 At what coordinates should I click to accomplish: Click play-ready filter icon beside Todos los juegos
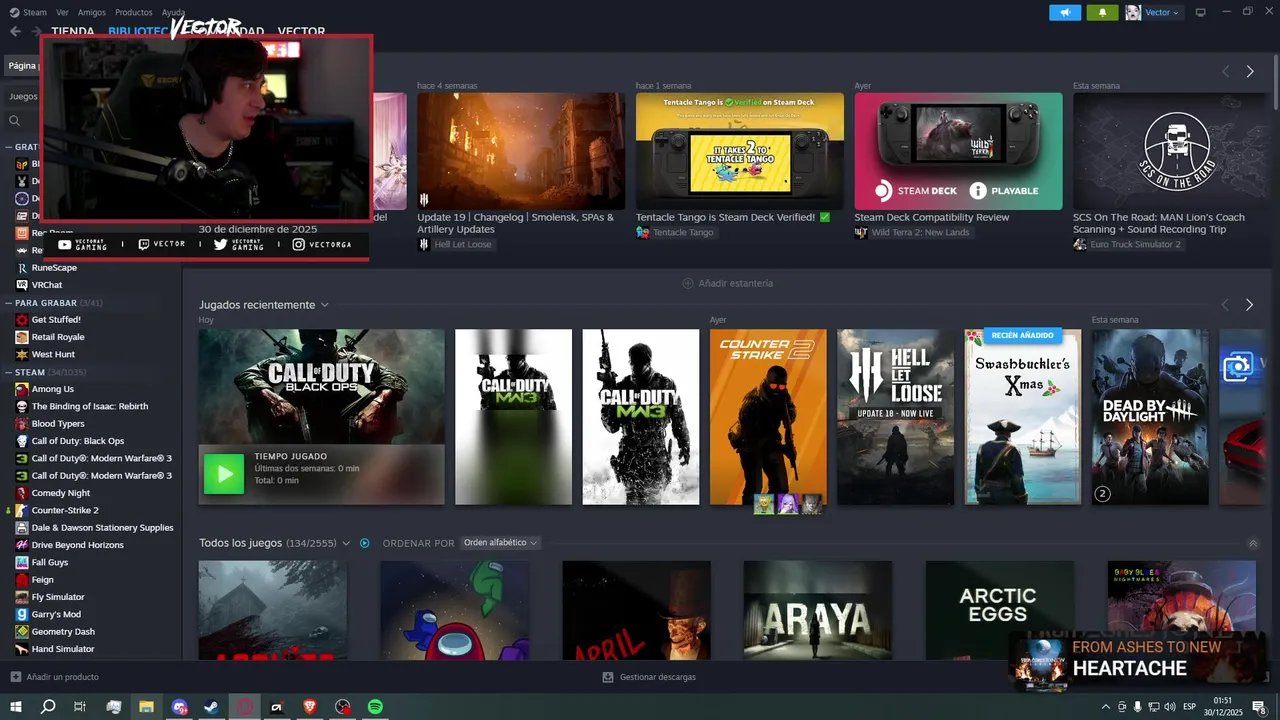pyautogui.click(x=365, y=543)
